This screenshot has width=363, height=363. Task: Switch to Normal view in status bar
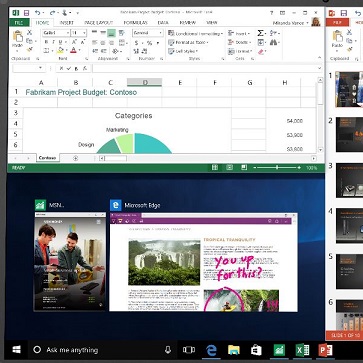pos(215,168)
